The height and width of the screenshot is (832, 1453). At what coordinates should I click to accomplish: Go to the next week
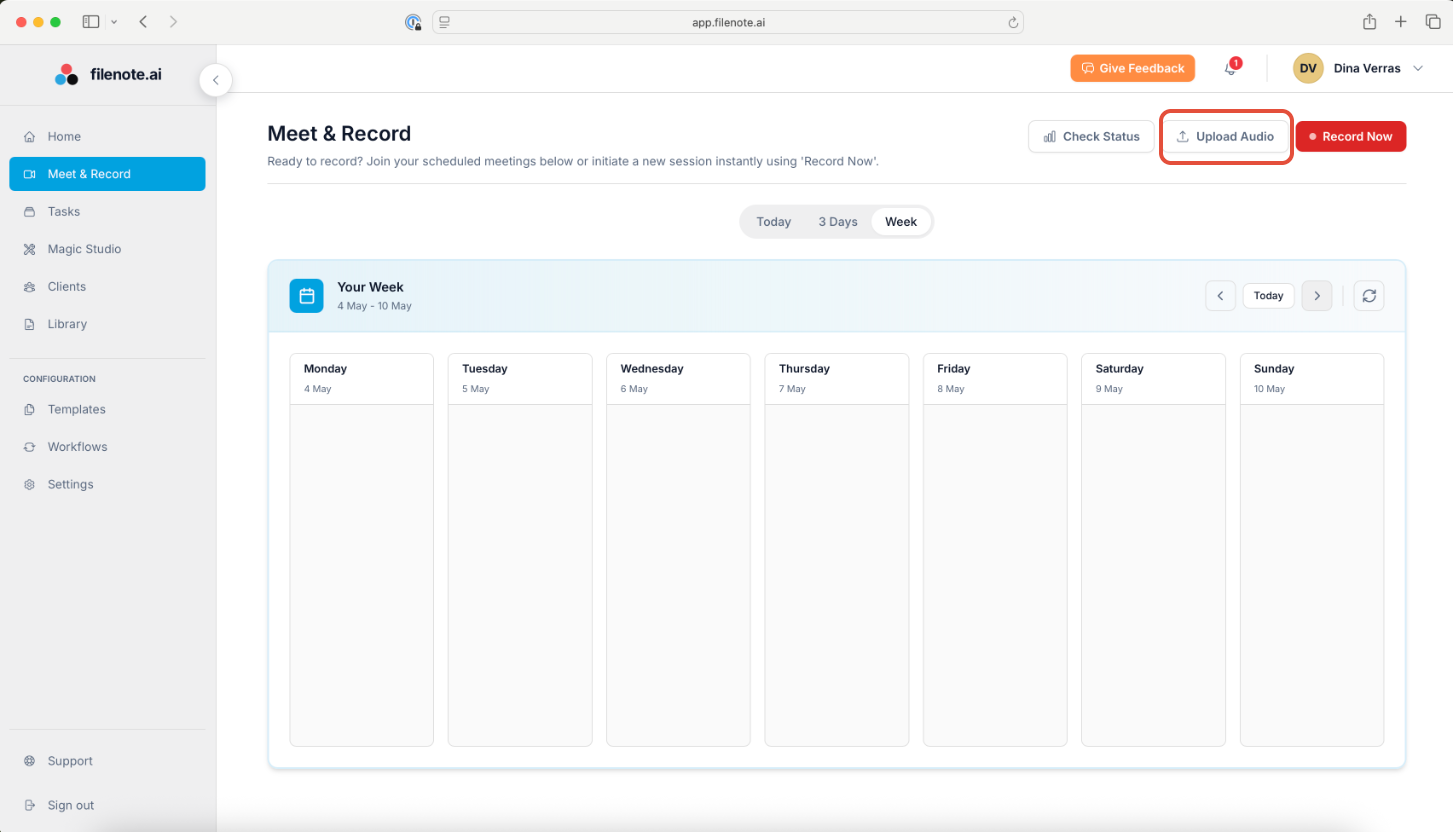click(1316, 296)
